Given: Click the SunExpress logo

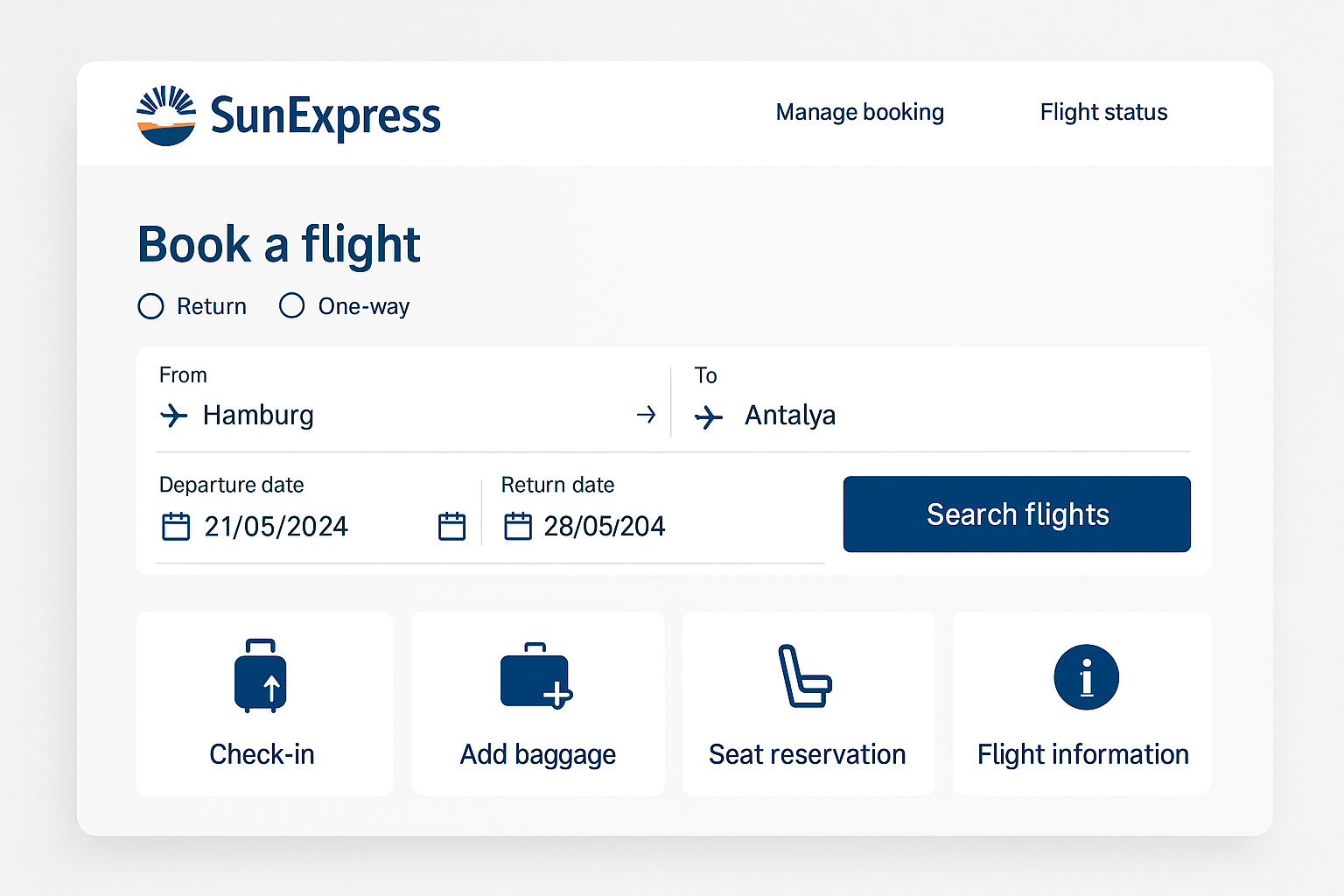Looking at the screenshot, I should pyautogui.click(x=290, y=115).
